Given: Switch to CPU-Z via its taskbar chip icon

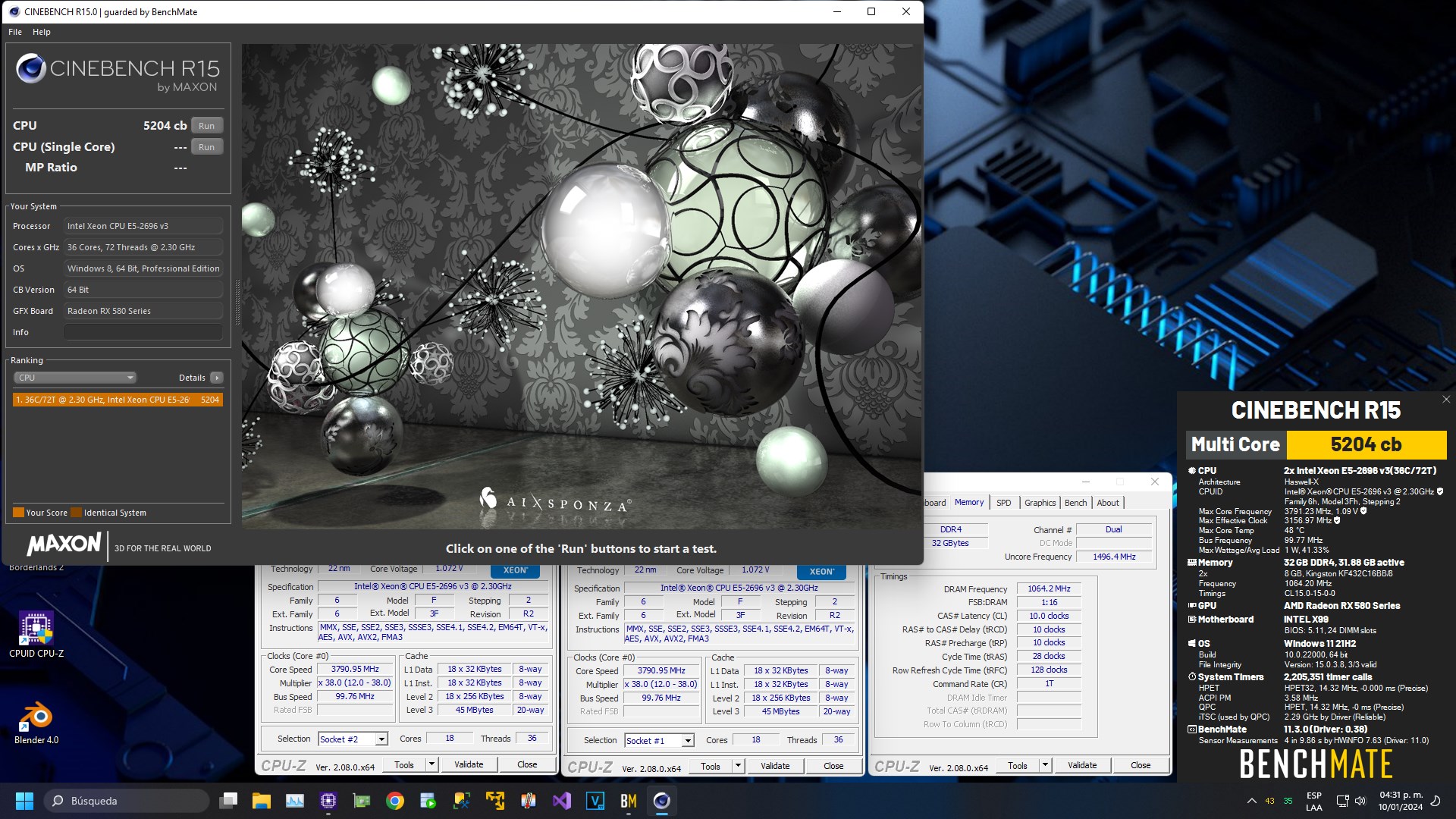Looking at the screenshot, I should 328,801.
